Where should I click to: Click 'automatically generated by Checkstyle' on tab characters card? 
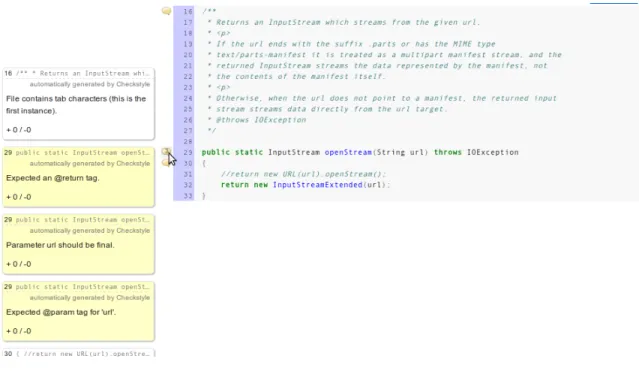click(x=90, y=84)
